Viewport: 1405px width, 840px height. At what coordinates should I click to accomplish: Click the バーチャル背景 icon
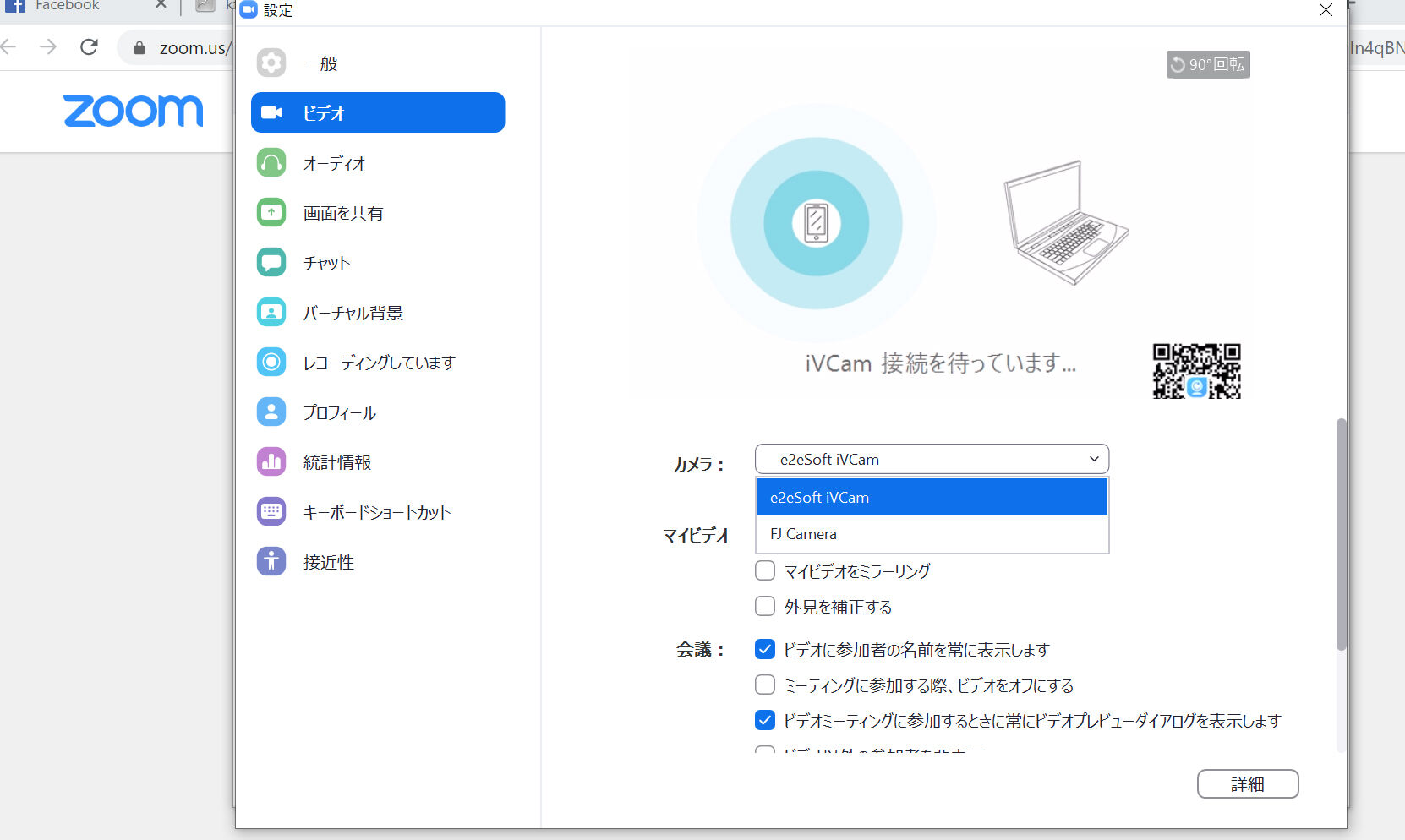(271, 312)
